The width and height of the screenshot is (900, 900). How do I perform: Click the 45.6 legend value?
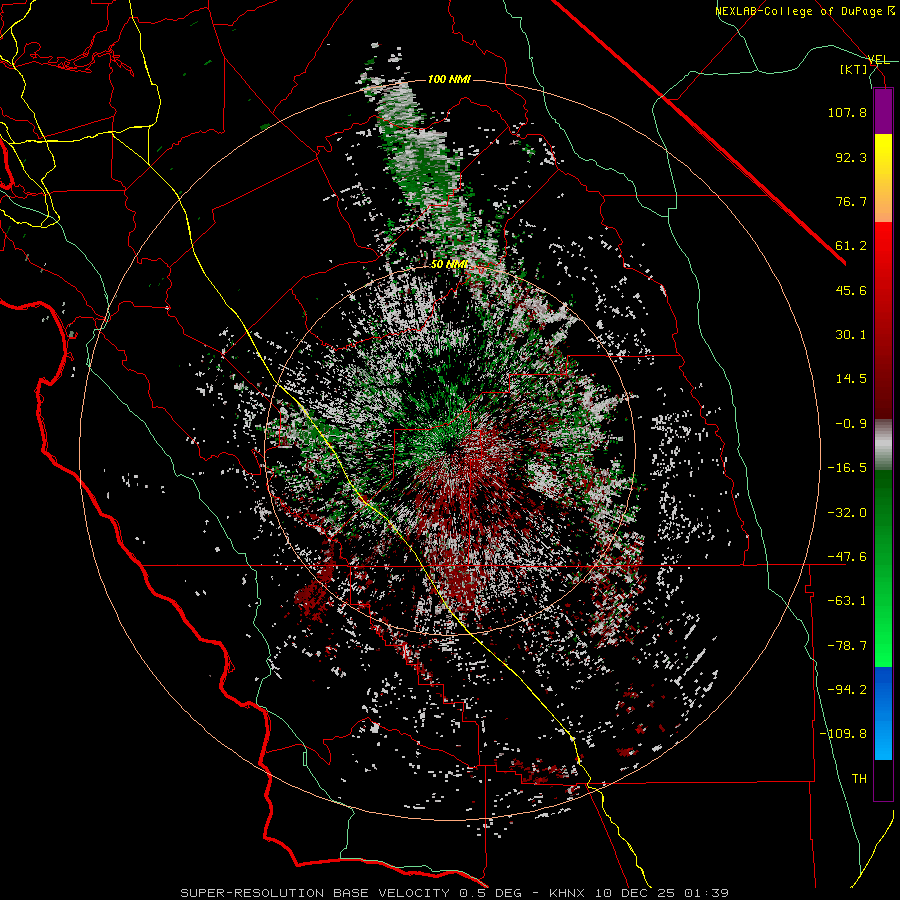851,290
